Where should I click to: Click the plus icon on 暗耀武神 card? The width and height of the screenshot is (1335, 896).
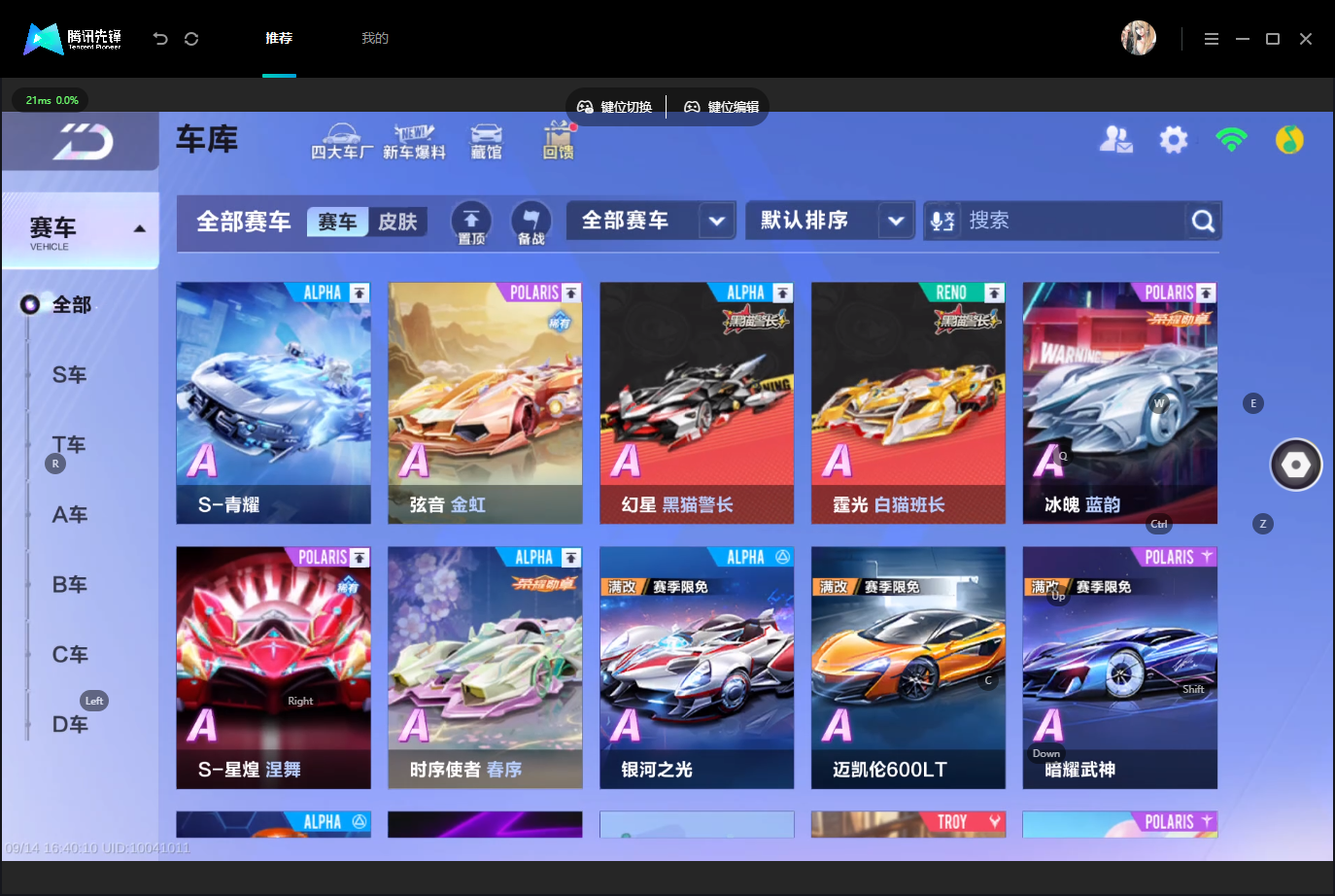pyautogui.click(x=1206, y=557)
